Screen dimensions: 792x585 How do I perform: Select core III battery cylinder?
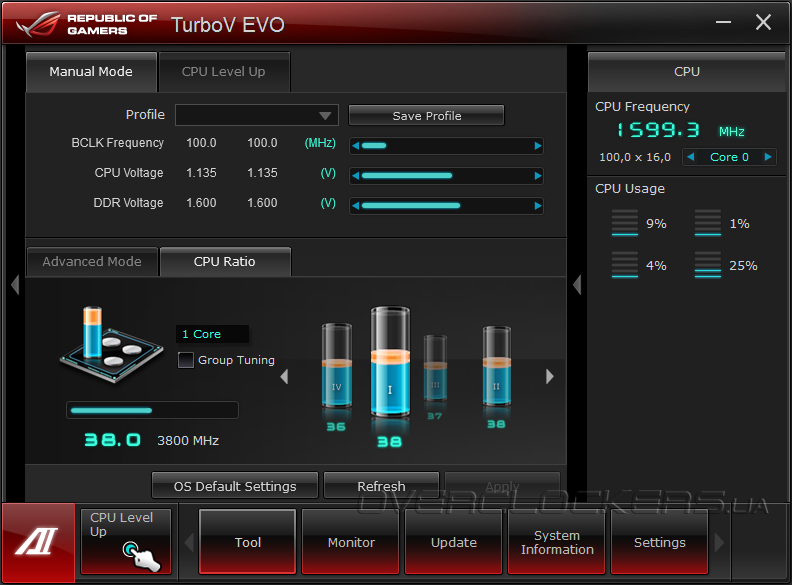(435, 368)
